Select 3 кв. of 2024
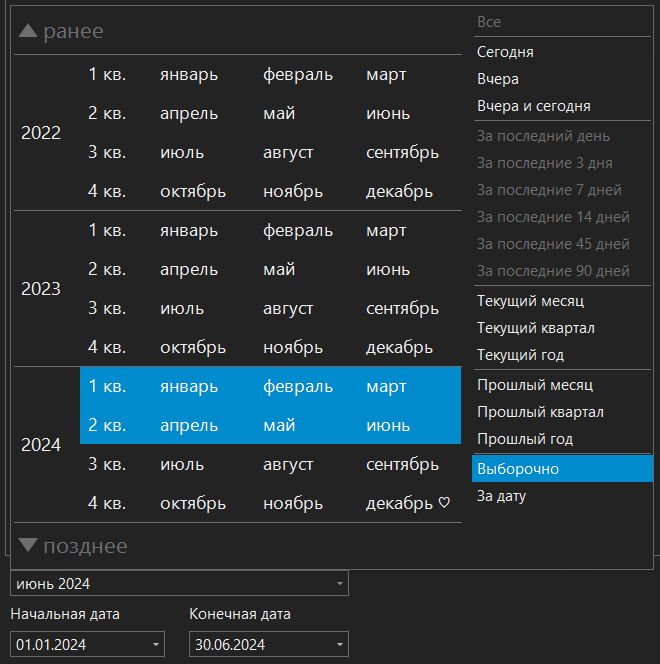Image resolution: width=660 pixels, height=664 pixels. 107,465
